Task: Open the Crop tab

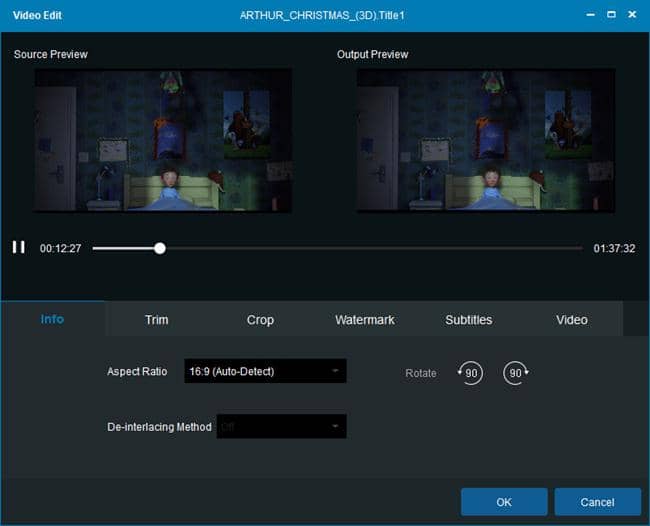Action: (x=260, y=320)
